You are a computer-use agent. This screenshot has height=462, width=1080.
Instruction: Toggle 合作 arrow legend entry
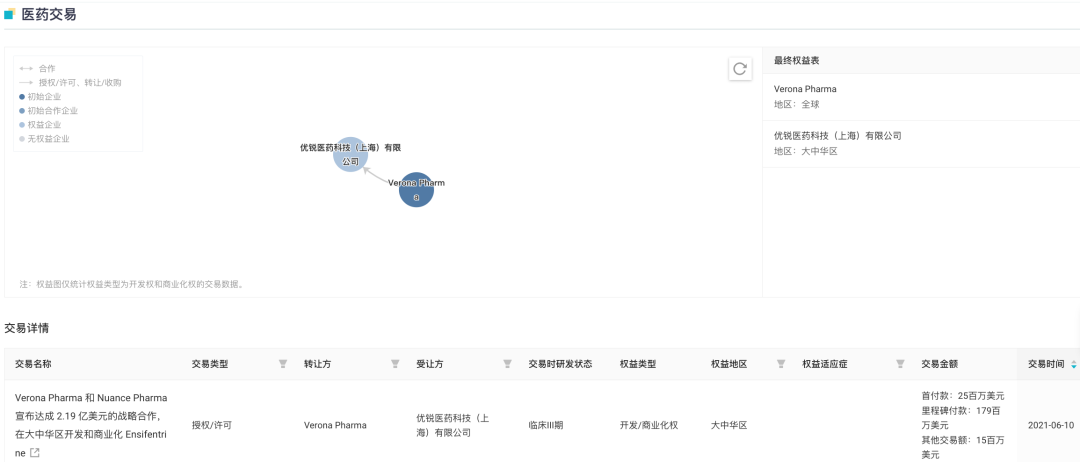pyautogui.click(x=37, y=68)
